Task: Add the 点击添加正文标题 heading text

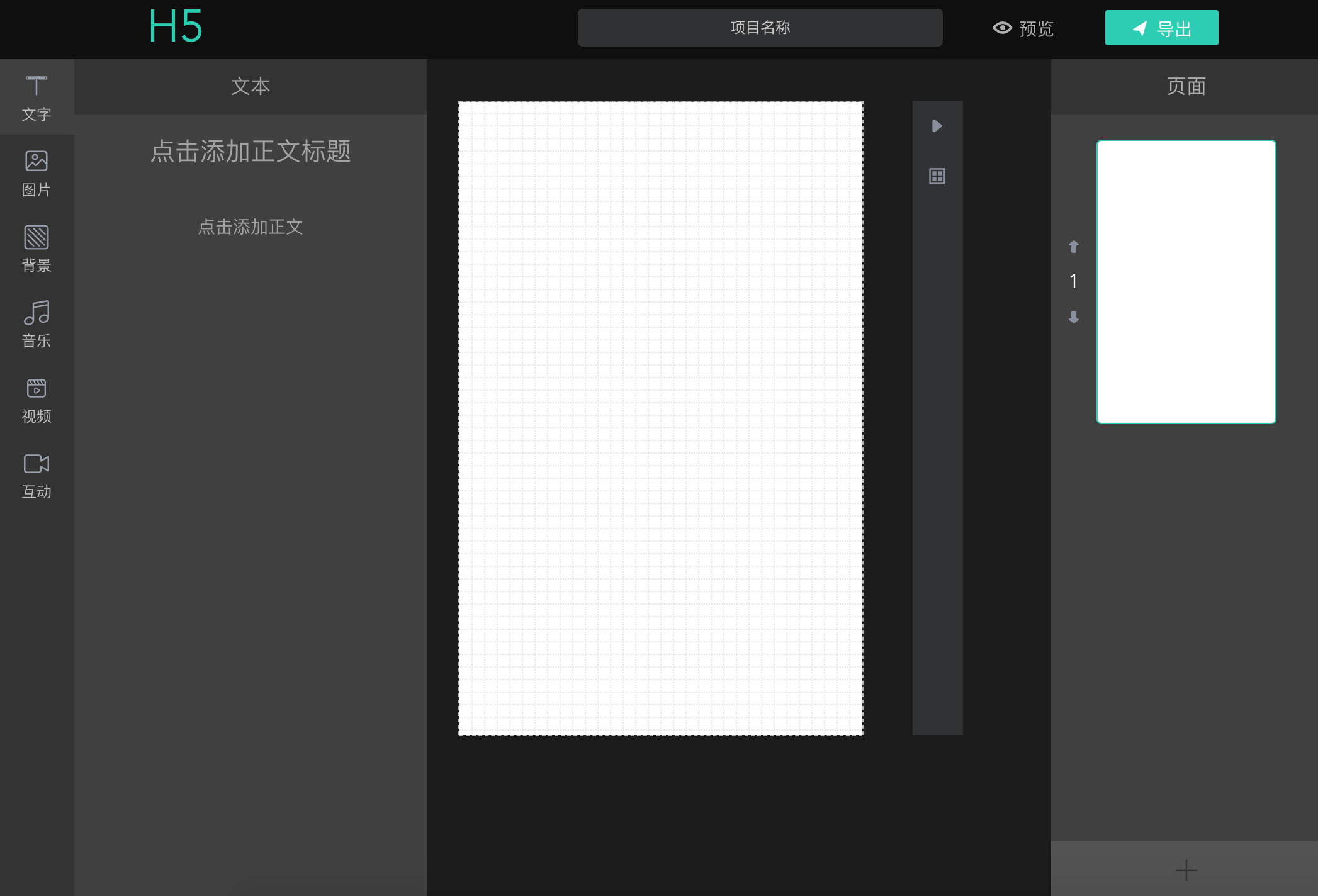Action: point(251,152)
